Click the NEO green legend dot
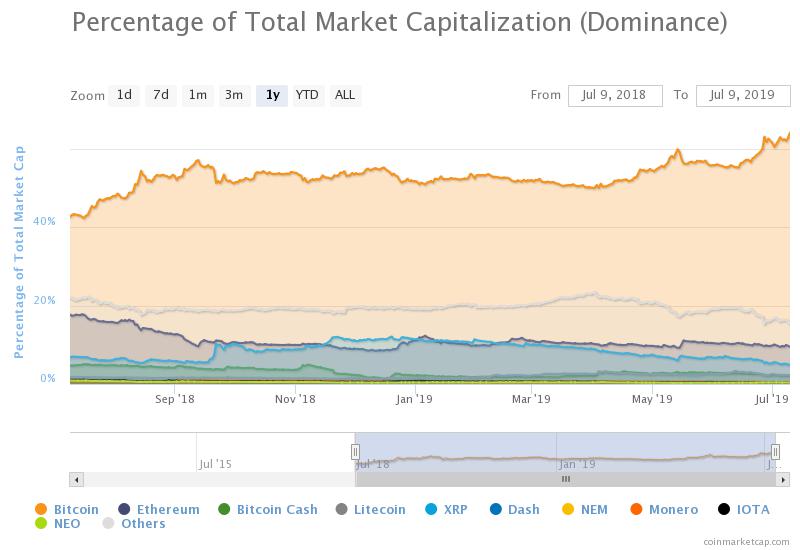 pyautogui.click(x=41, y=523)
